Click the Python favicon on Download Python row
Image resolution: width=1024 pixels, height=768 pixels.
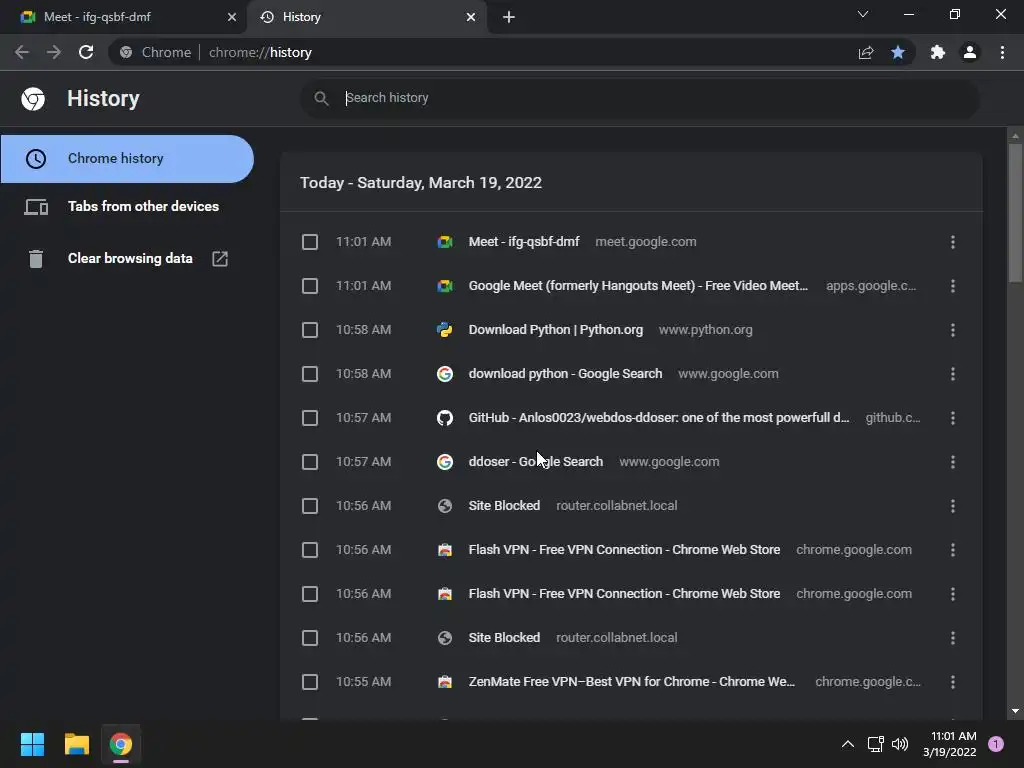(x=445, y=330)
